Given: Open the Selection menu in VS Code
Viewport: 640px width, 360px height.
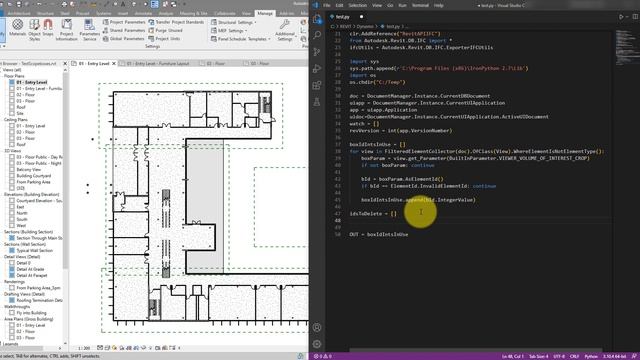Looking at the screenshot, I should click(x=357, y=5).
